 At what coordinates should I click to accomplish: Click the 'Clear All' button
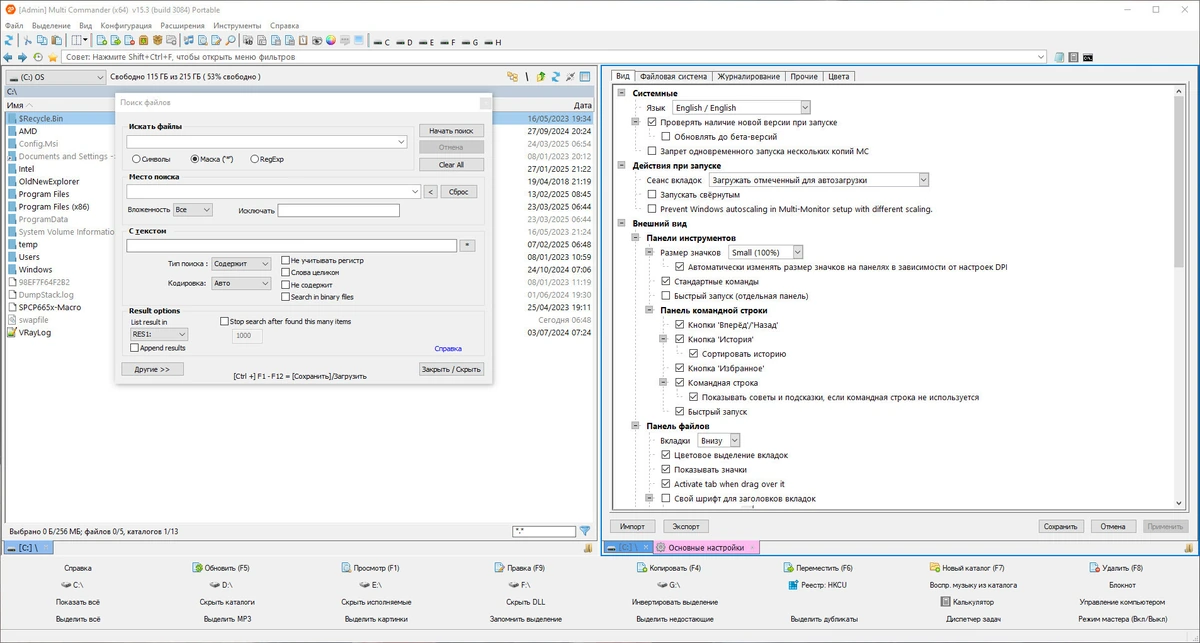451,165
